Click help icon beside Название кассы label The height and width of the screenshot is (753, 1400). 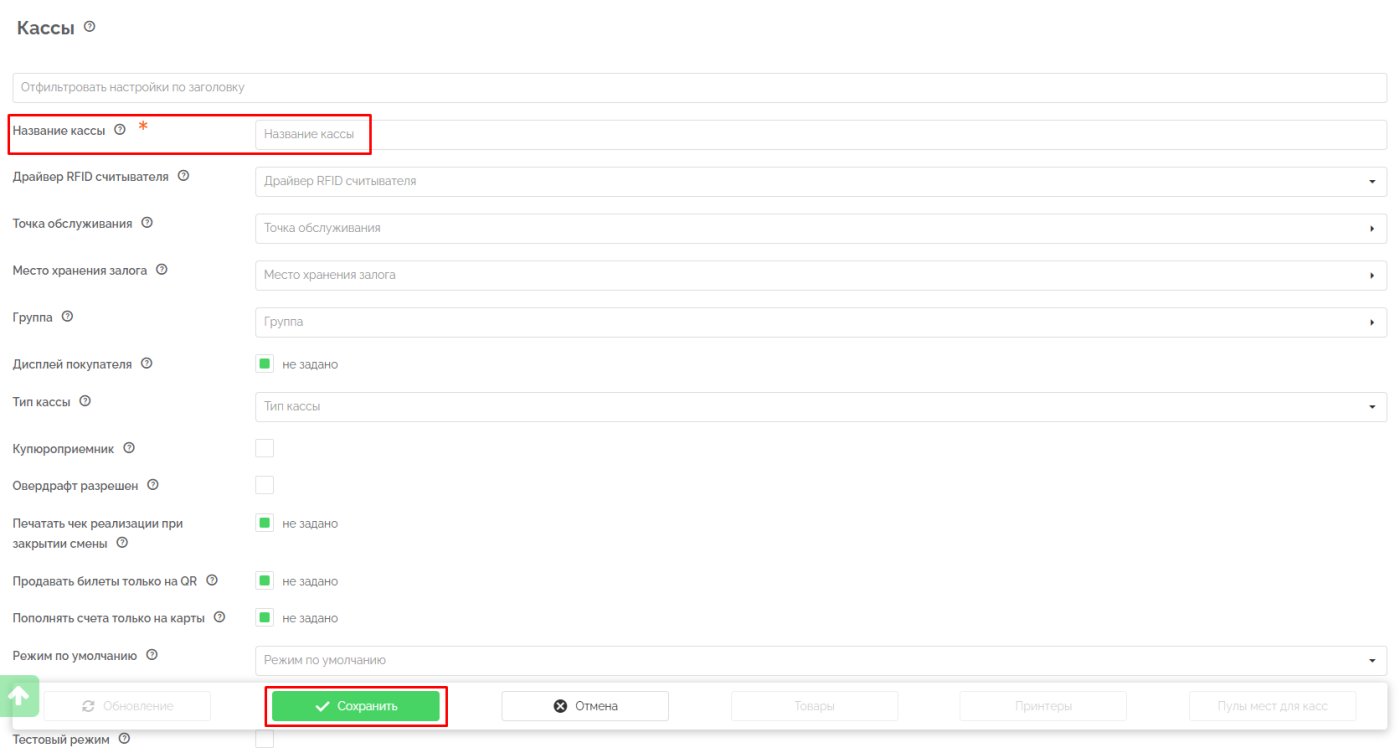120,130
